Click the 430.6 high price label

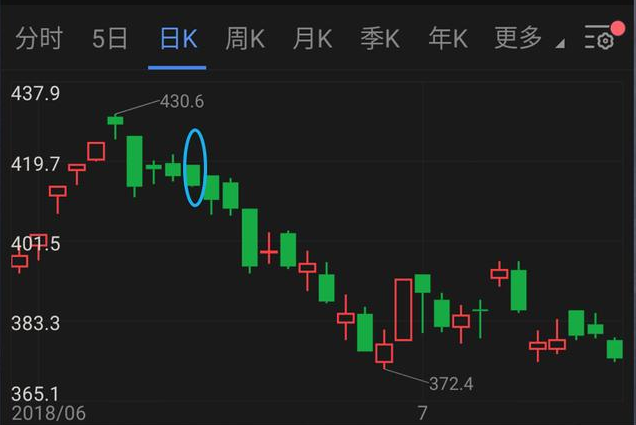pyautogui.click(x=182, y=101)
